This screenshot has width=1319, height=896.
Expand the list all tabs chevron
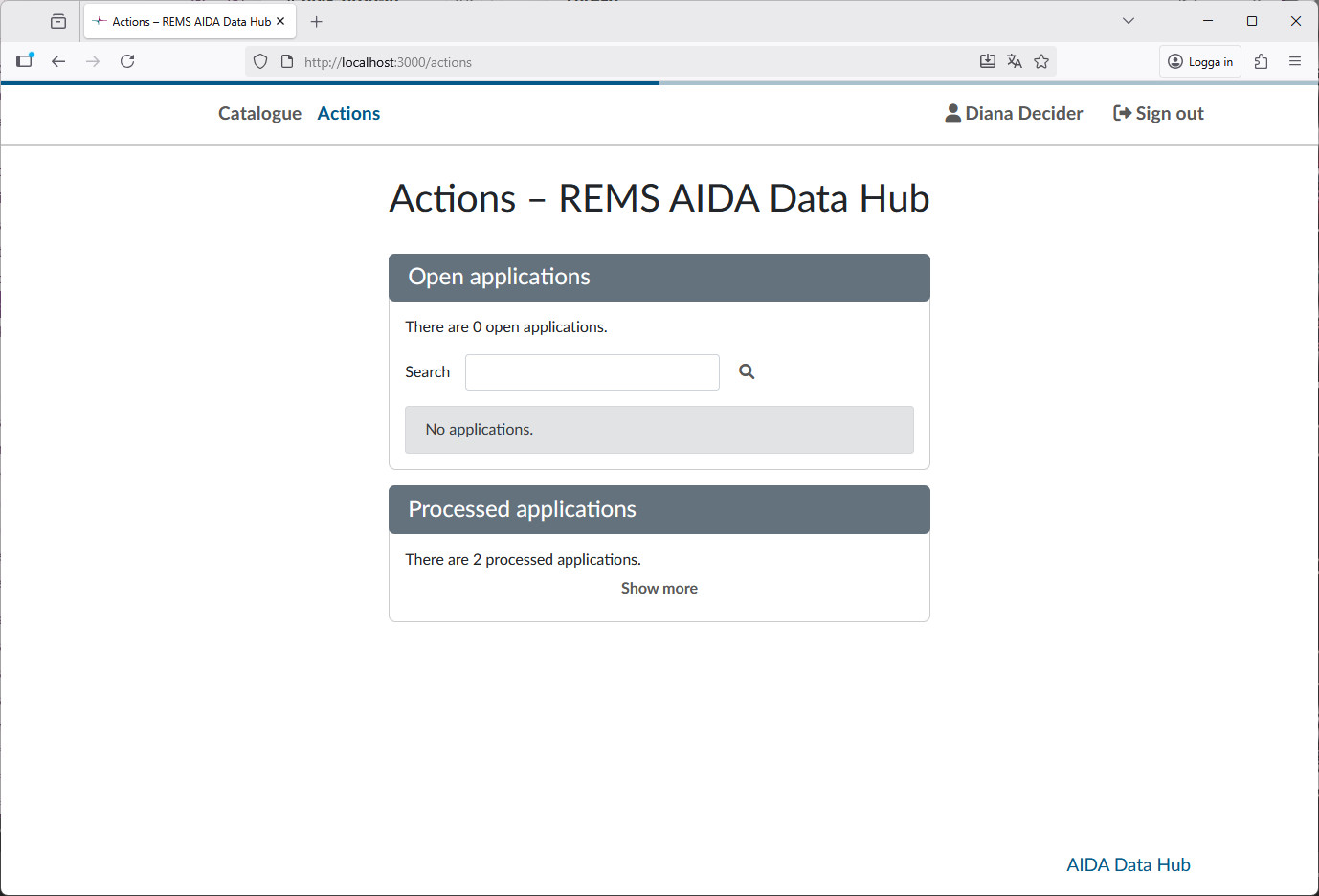[1128, 20]
